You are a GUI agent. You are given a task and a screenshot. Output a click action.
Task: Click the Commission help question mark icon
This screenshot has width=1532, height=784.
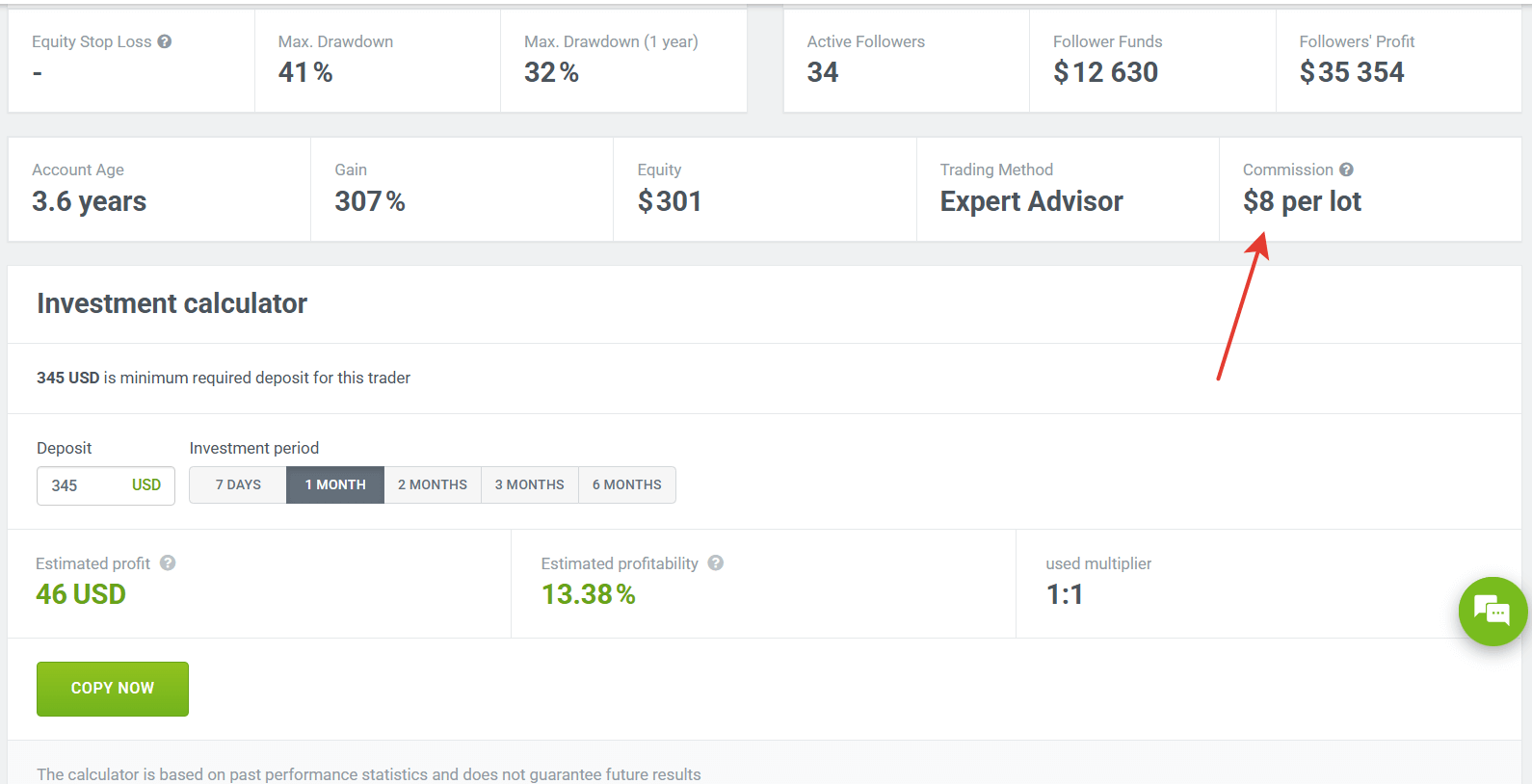(x=1346, y=170)
